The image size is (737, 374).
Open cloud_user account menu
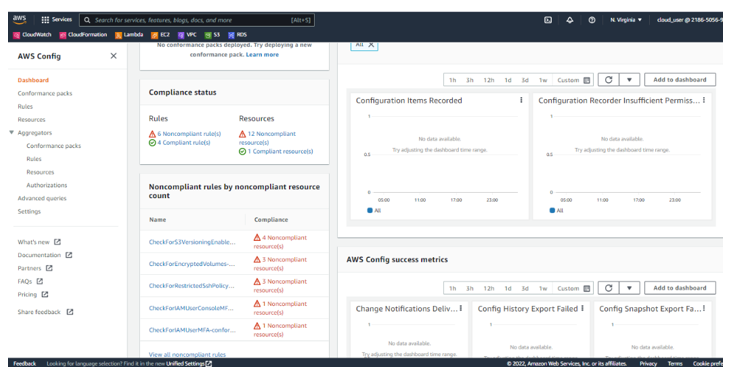coord(690,20)
